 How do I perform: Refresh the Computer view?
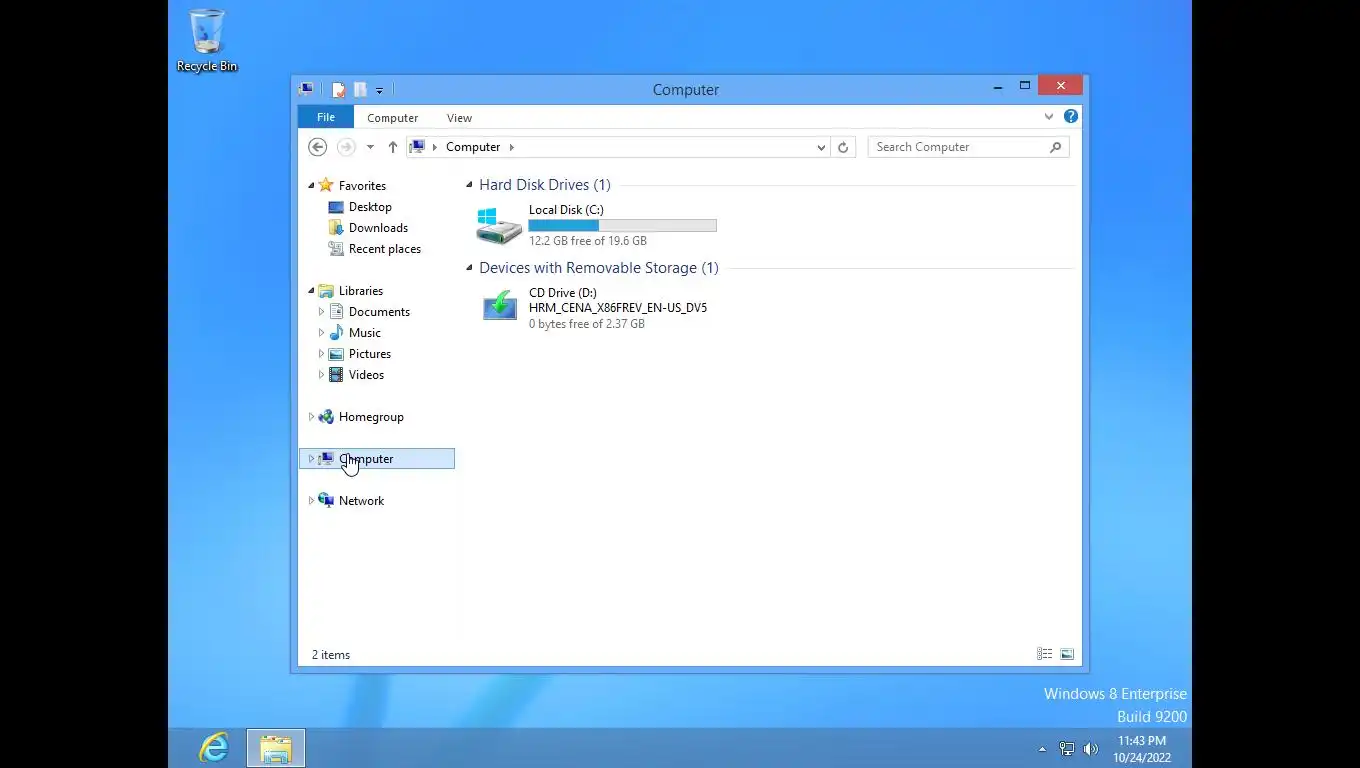(843, 147)
